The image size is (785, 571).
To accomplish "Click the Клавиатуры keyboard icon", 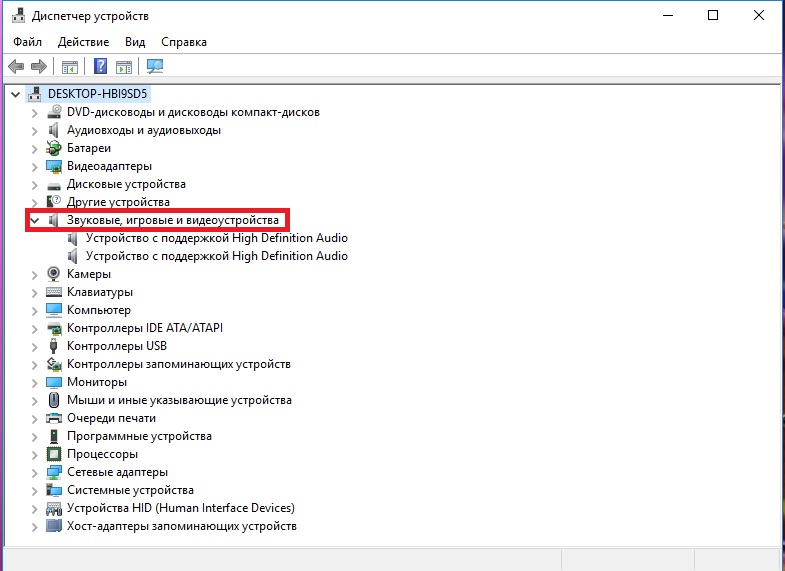I will coord(54,292).
